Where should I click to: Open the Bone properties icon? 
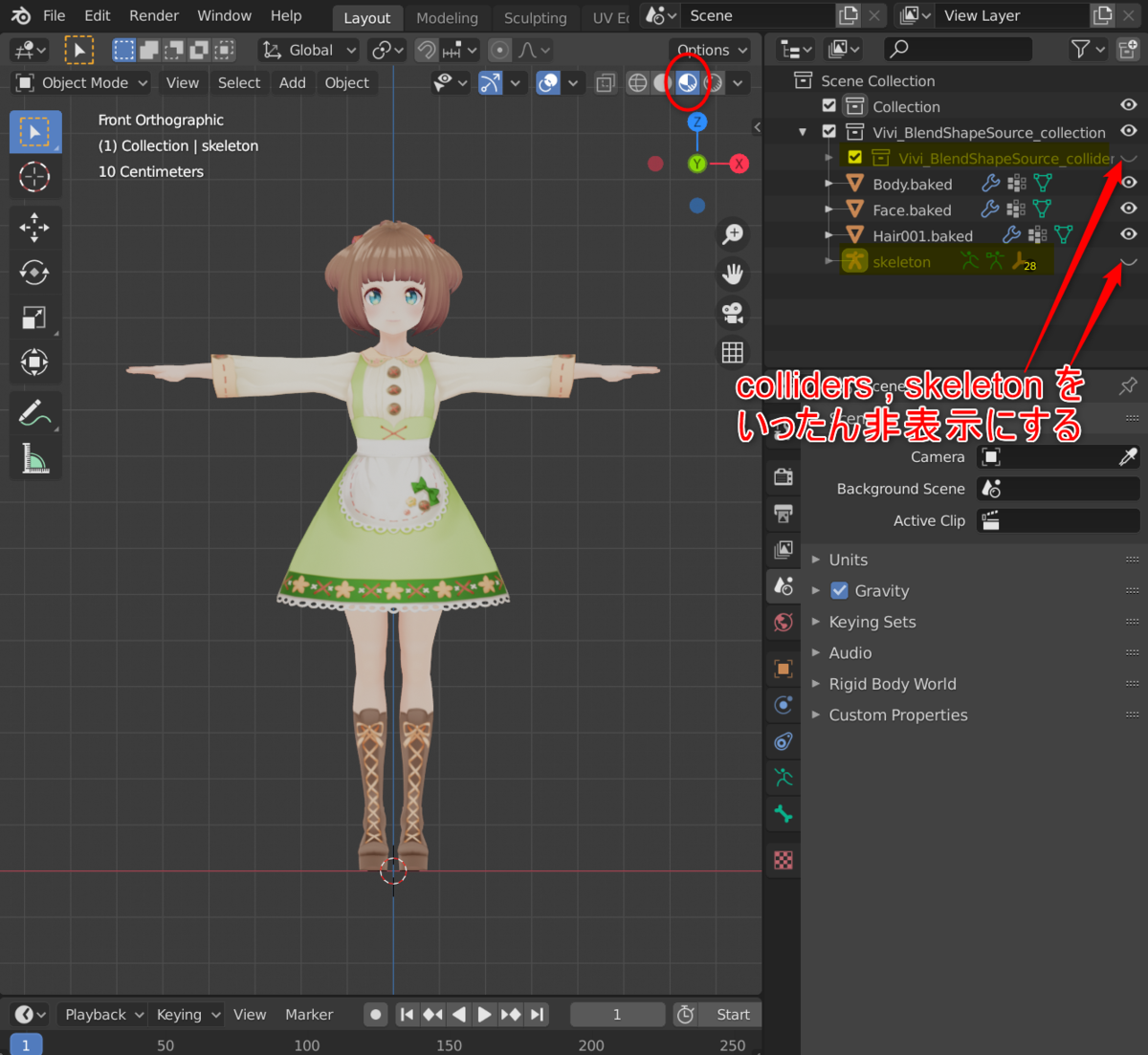point(784,814)
